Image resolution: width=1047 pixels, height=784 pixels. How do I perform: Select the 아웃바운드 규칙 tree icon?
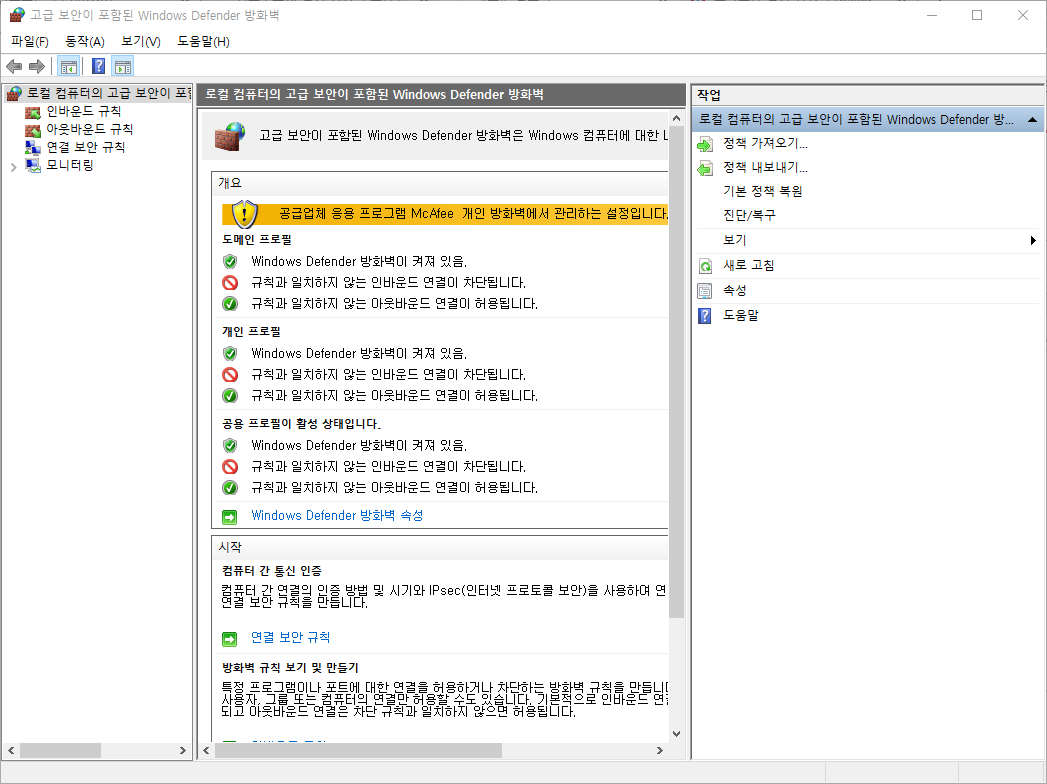point(33,130)
